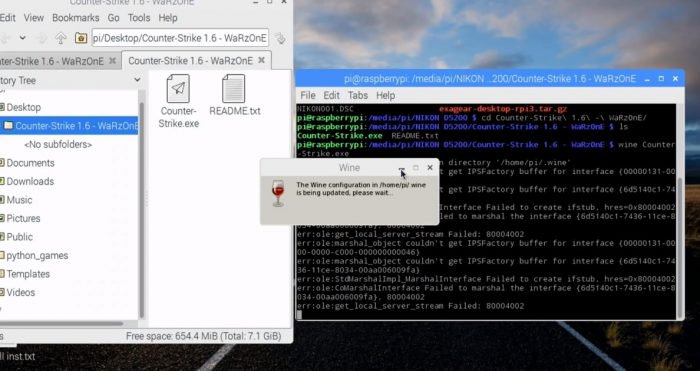Select Music in the directory tree
The image size is (700, 371).
[x=19, y=200]
